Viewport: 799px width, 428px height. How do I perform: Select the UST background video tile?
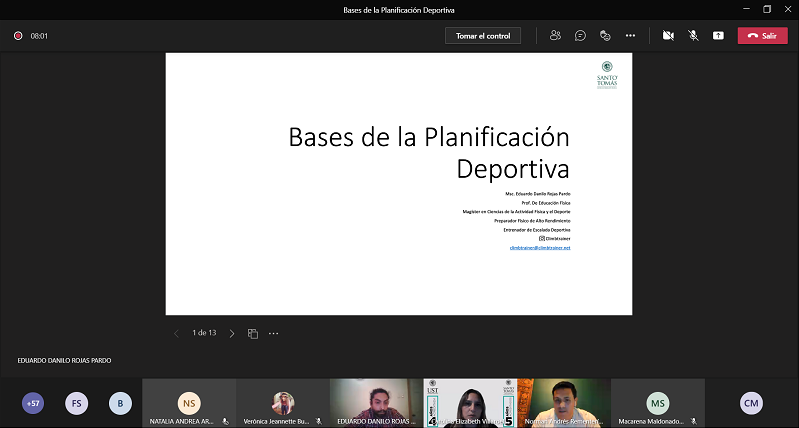pyautogui.click(x=470, y=403)
